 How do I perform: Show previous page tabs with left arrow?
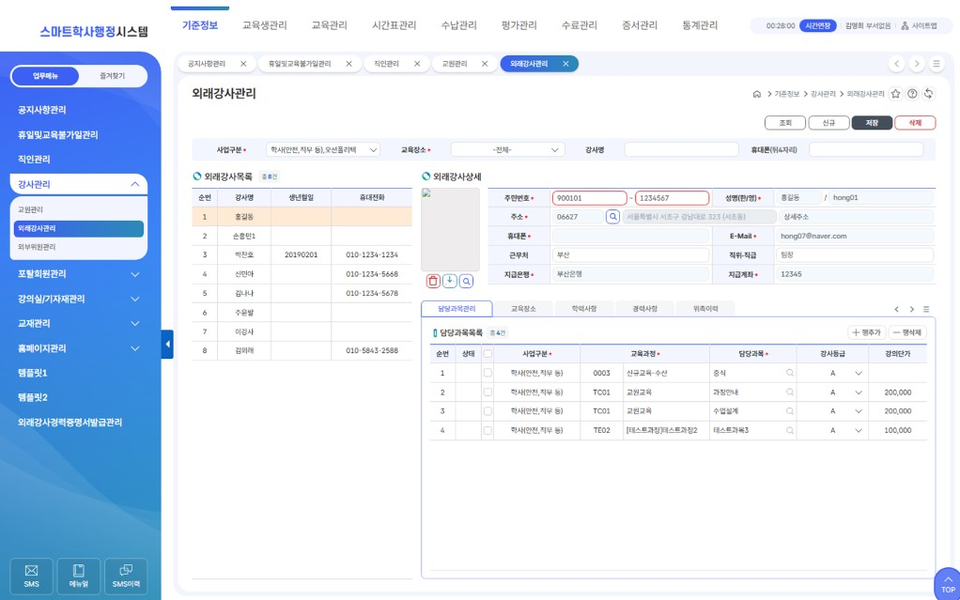click(896, 64)
